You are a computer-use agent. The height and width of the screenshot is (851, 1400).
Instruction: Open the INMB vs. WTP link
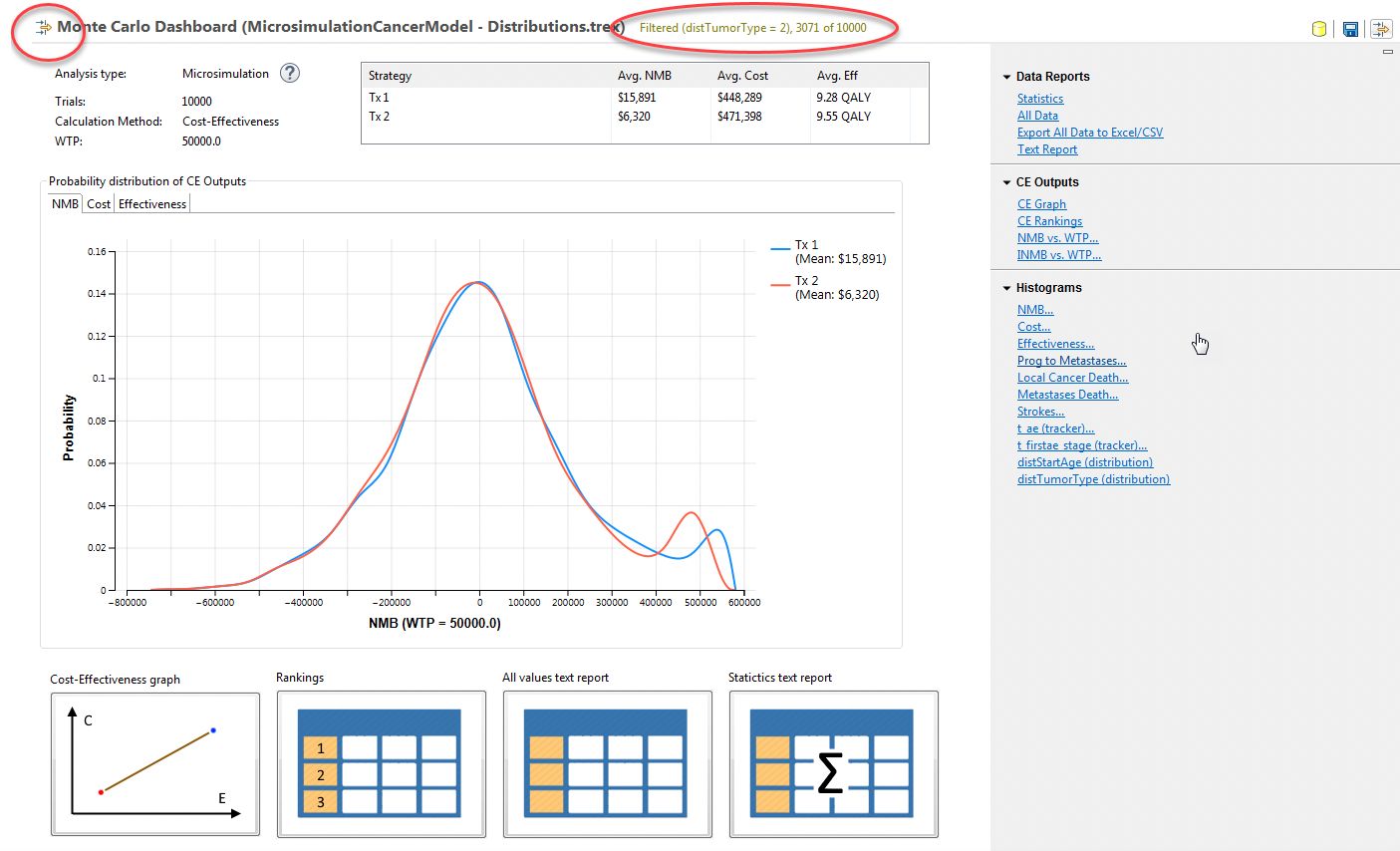tap(1059, 255)
